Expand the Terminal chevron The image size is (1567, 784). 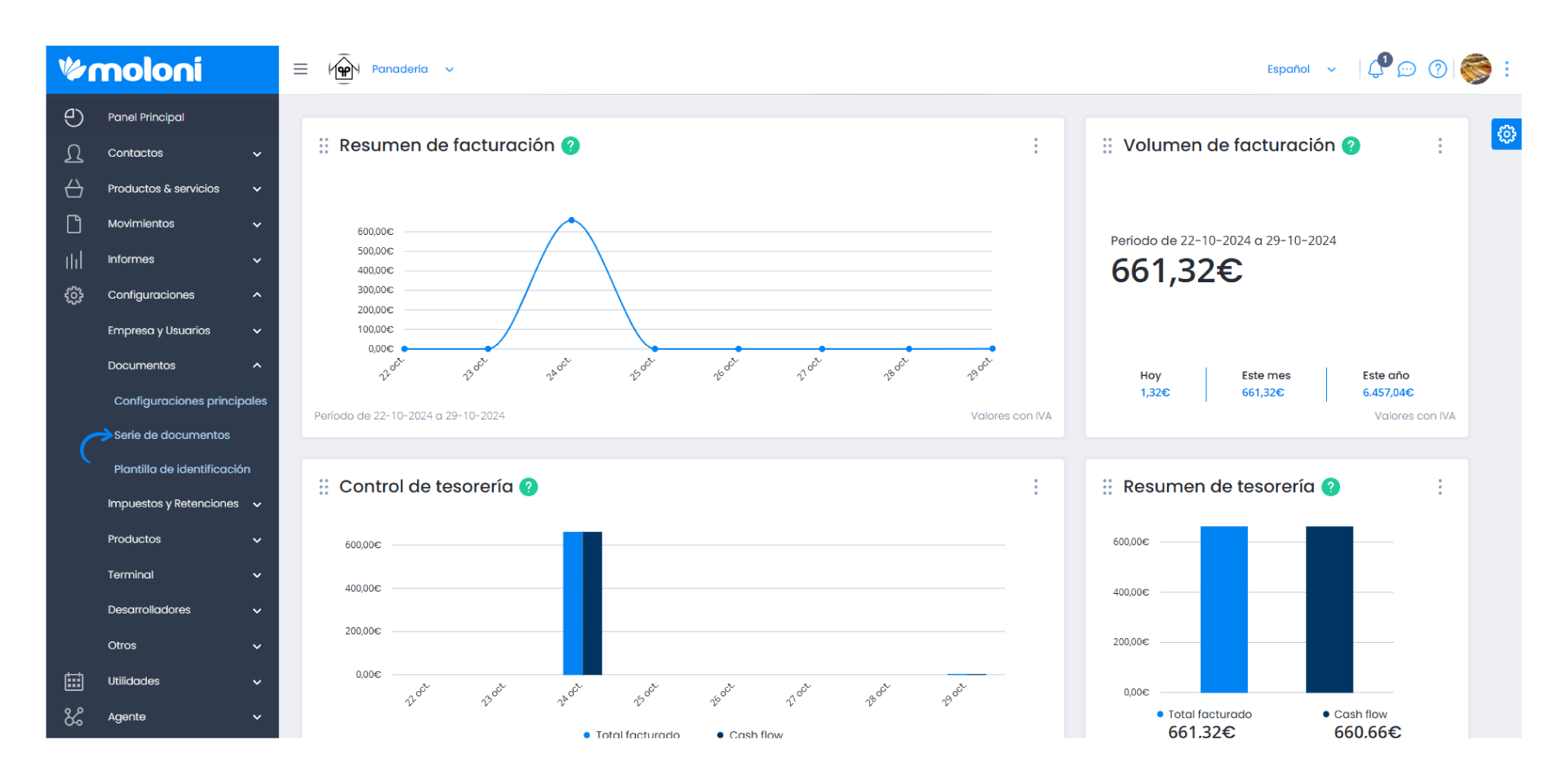pos(257,575)
